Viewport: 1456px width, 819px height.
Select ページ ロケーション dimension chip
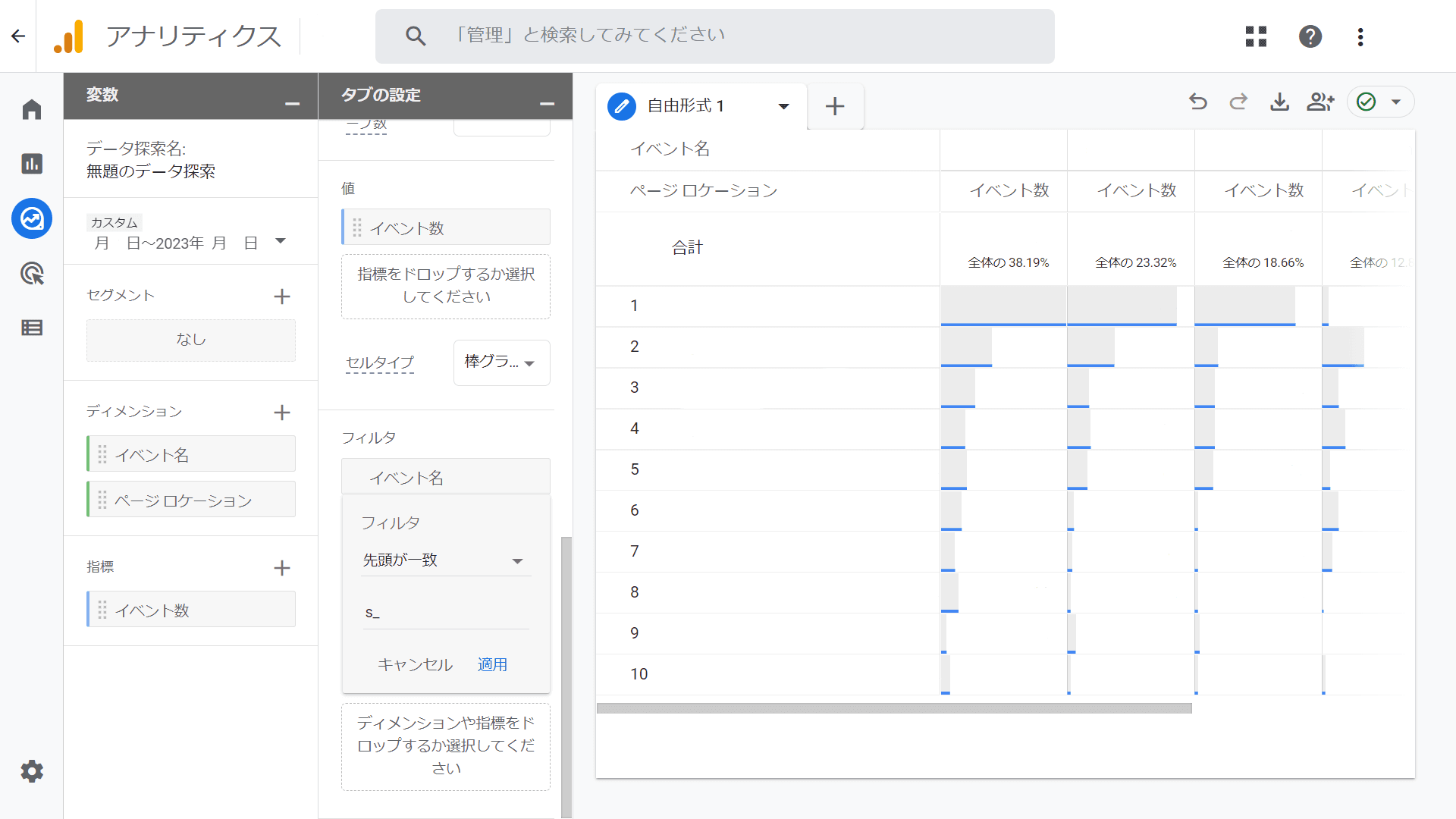click(191, 500)
